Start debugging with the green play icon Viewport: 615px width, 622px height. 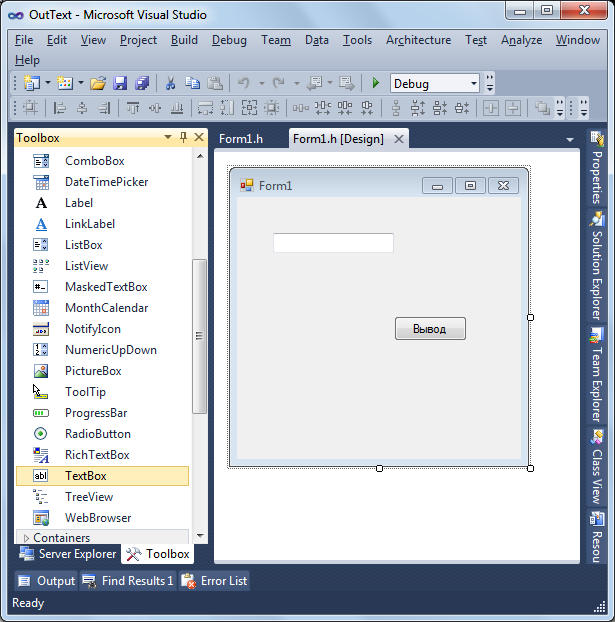pyautogui.click(x=375, y=83)
